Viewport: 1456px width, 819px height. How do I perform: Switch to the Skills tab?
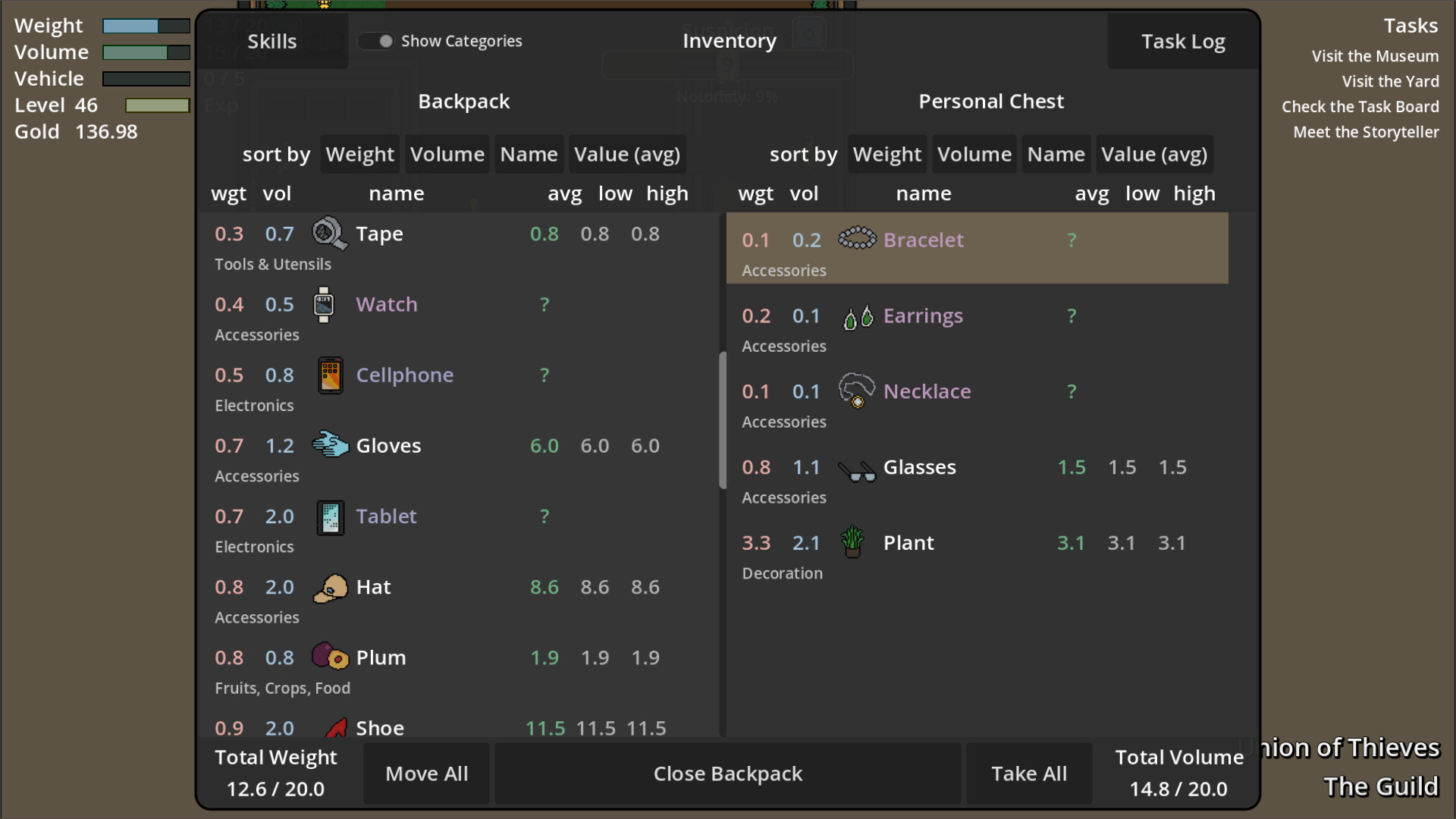point(271,41)
